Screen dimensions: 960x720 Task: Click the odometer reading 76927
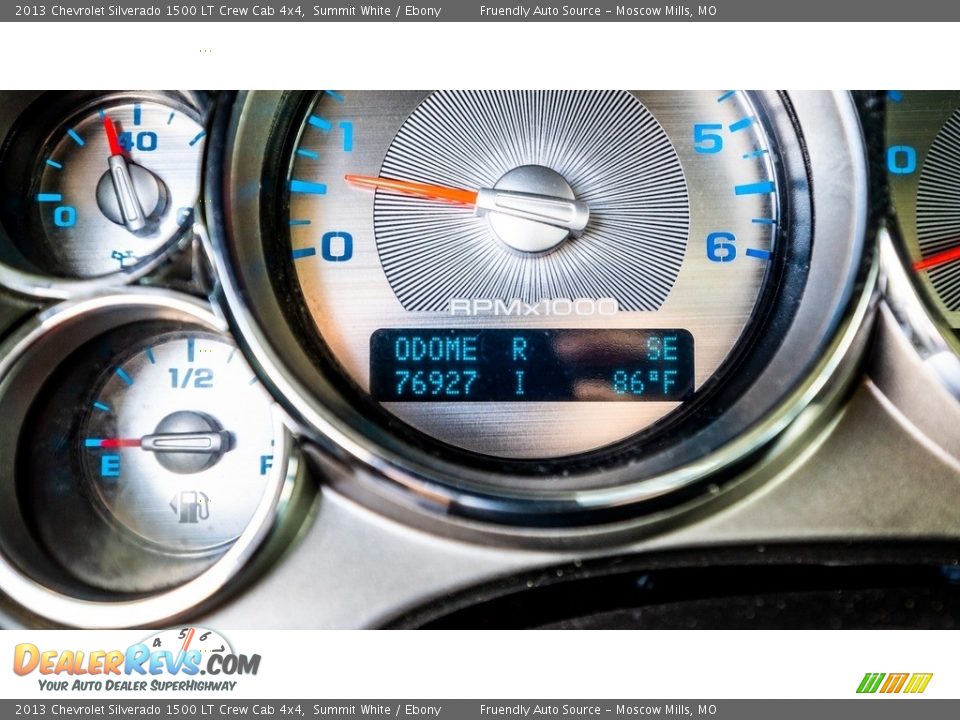pyautogui.click(x=436, y=383)
